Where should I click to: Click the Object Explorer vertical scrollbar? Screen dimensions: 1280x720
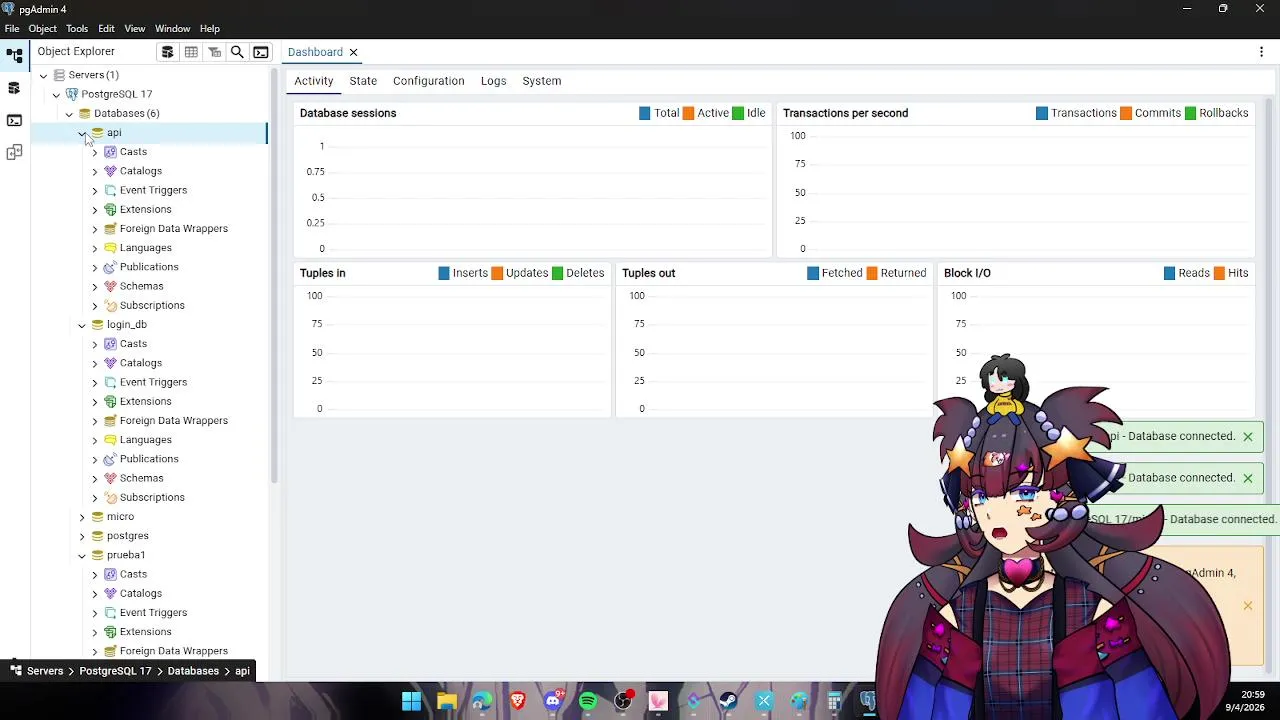pyautogui.click(x=273, y=275)
